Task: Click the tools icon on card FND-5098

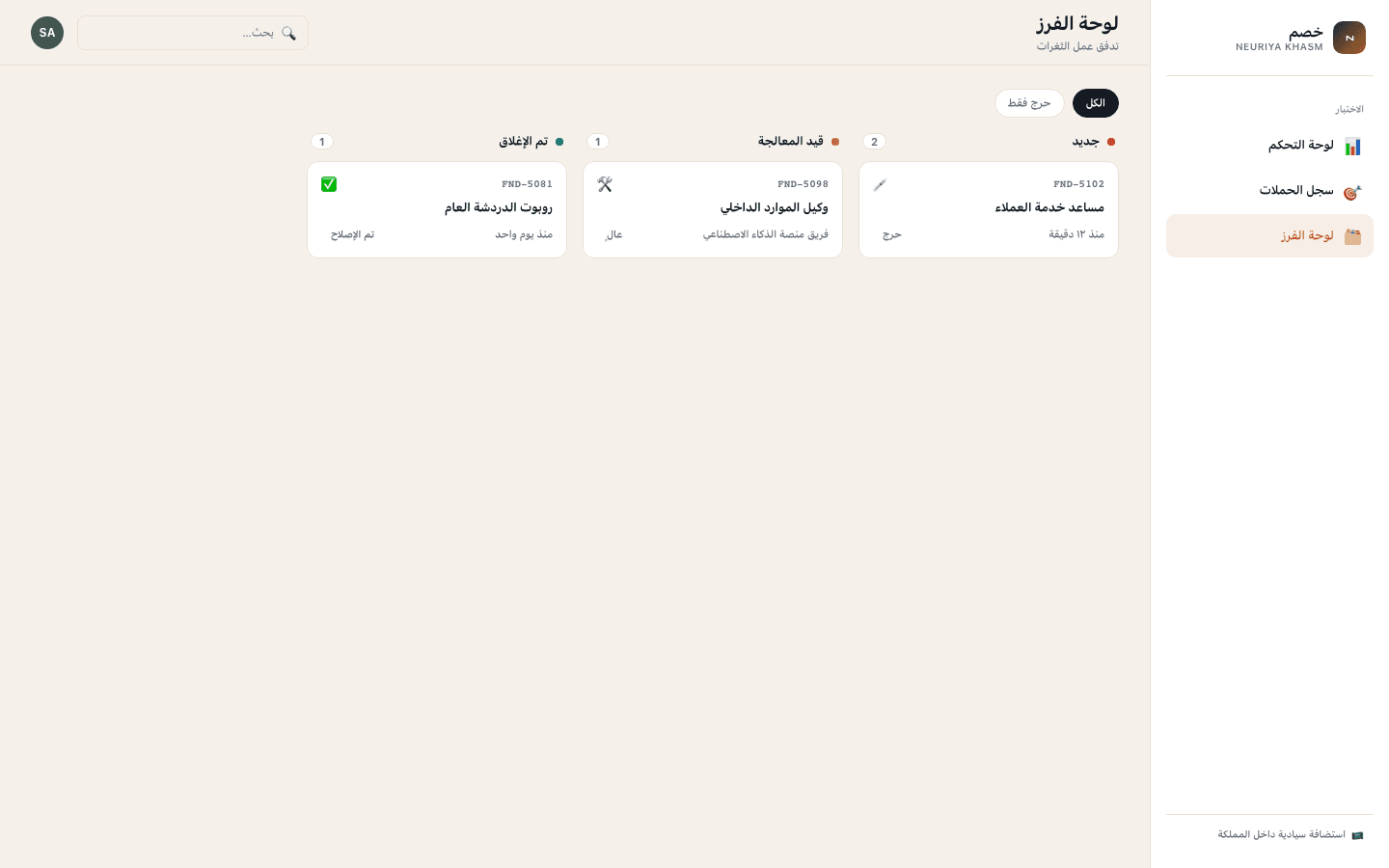Action: [x=605, y=184]
